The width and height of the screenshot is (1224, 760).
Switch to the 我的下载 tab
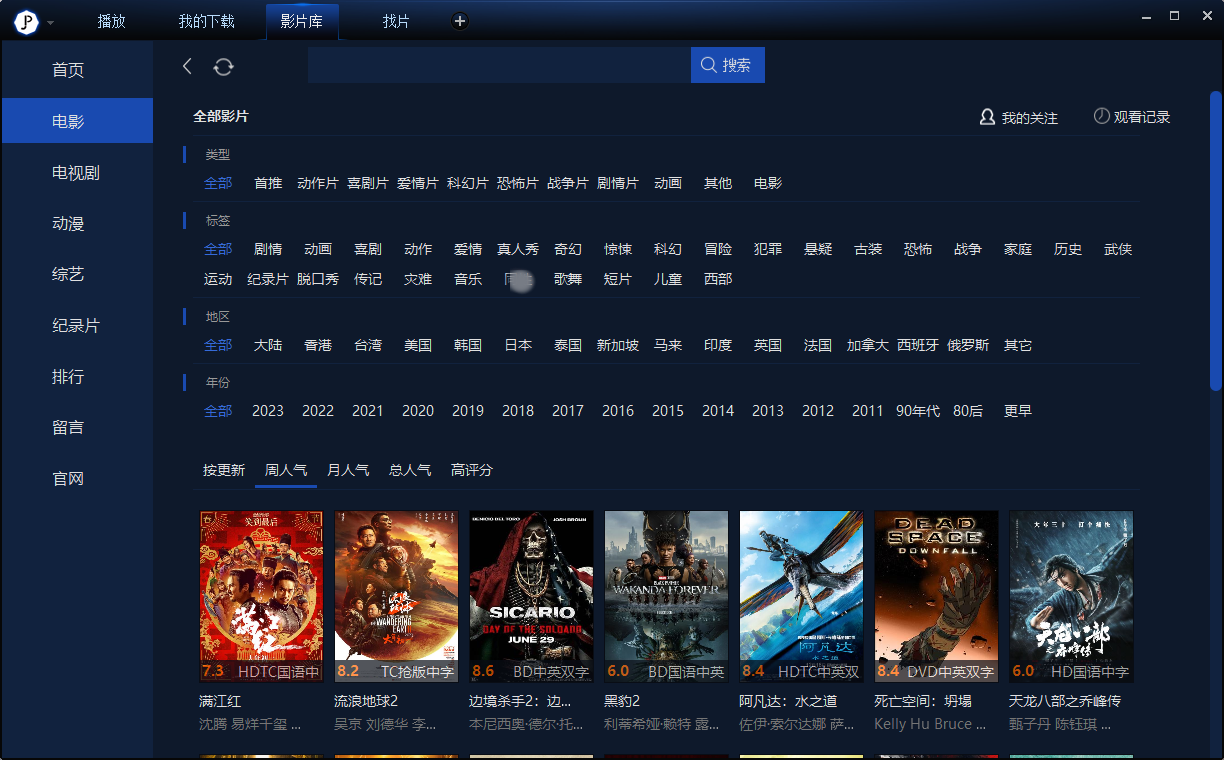(x=206, y=21)
